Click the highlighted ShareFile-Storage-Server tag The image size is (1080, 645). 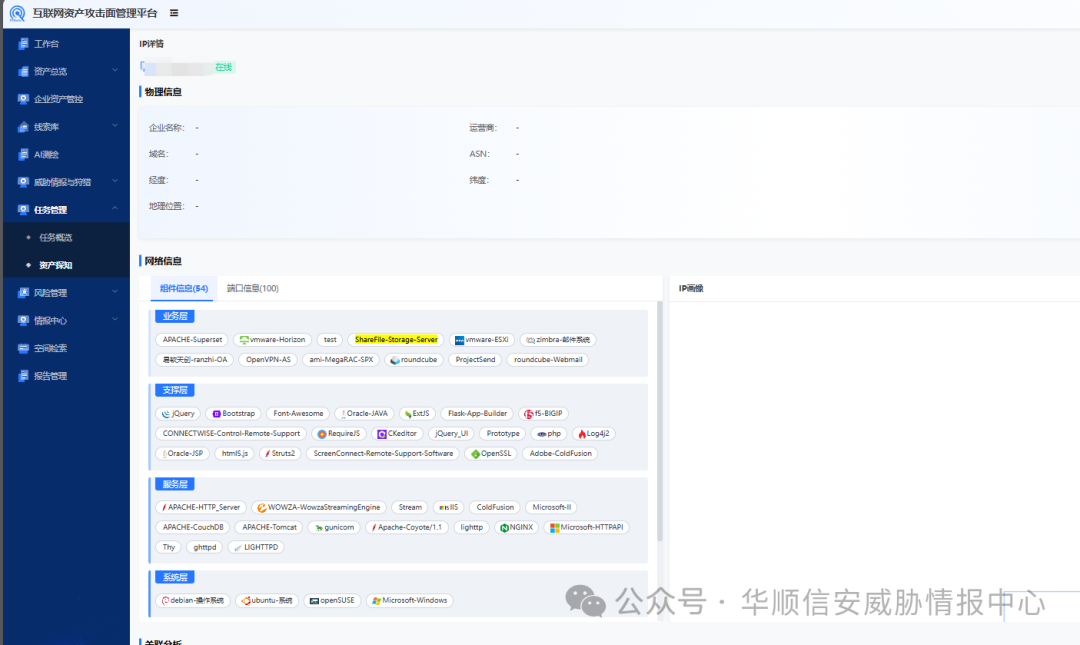click(x=396, y=340)
